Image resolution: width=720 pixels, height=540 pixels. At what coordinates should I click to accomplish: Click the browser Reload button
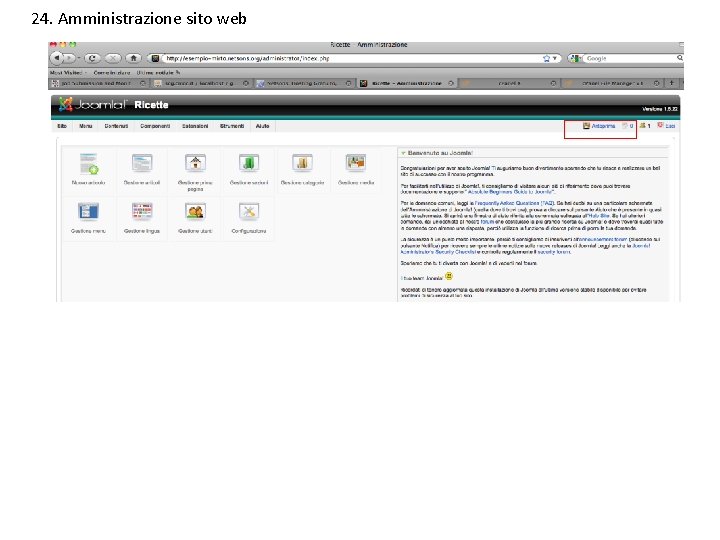click(93, 58)
